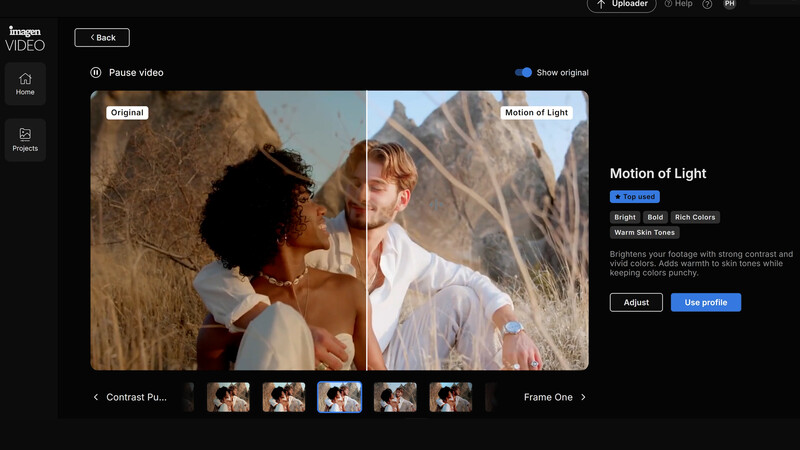The image size is (800, 450).
Task: Click the profile description paragraph
Action: coord(702,263)
